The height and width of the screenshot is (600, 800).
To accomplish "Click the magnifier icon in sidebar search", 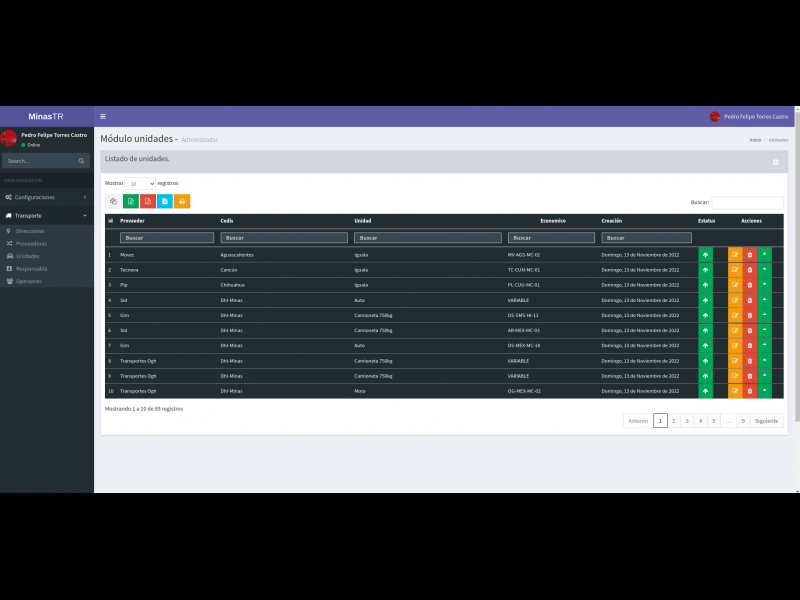I will (x=81, y=161).
